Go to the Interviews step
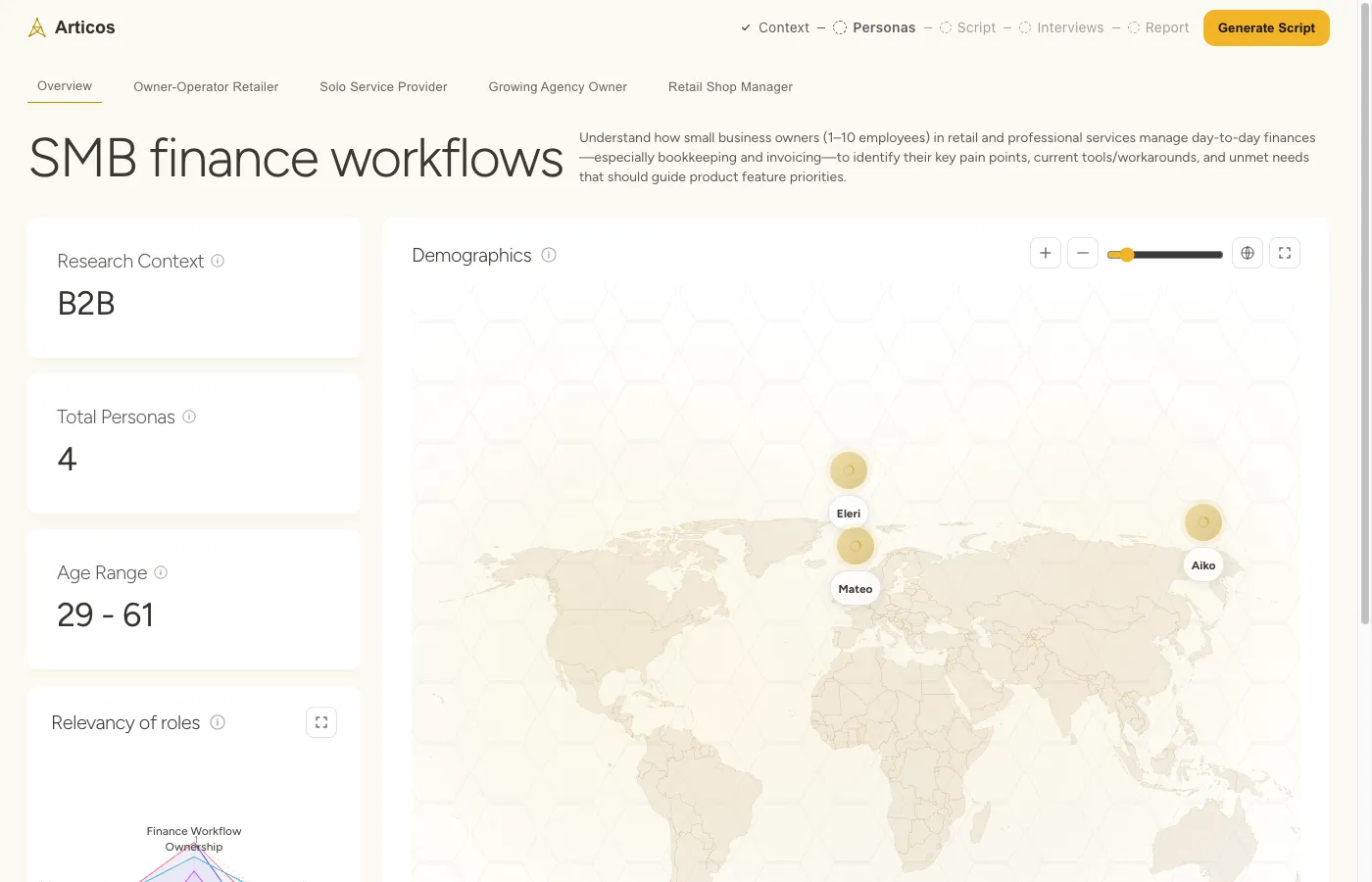This screenshot has width=1372, height=882. [x=1061, y=27]
